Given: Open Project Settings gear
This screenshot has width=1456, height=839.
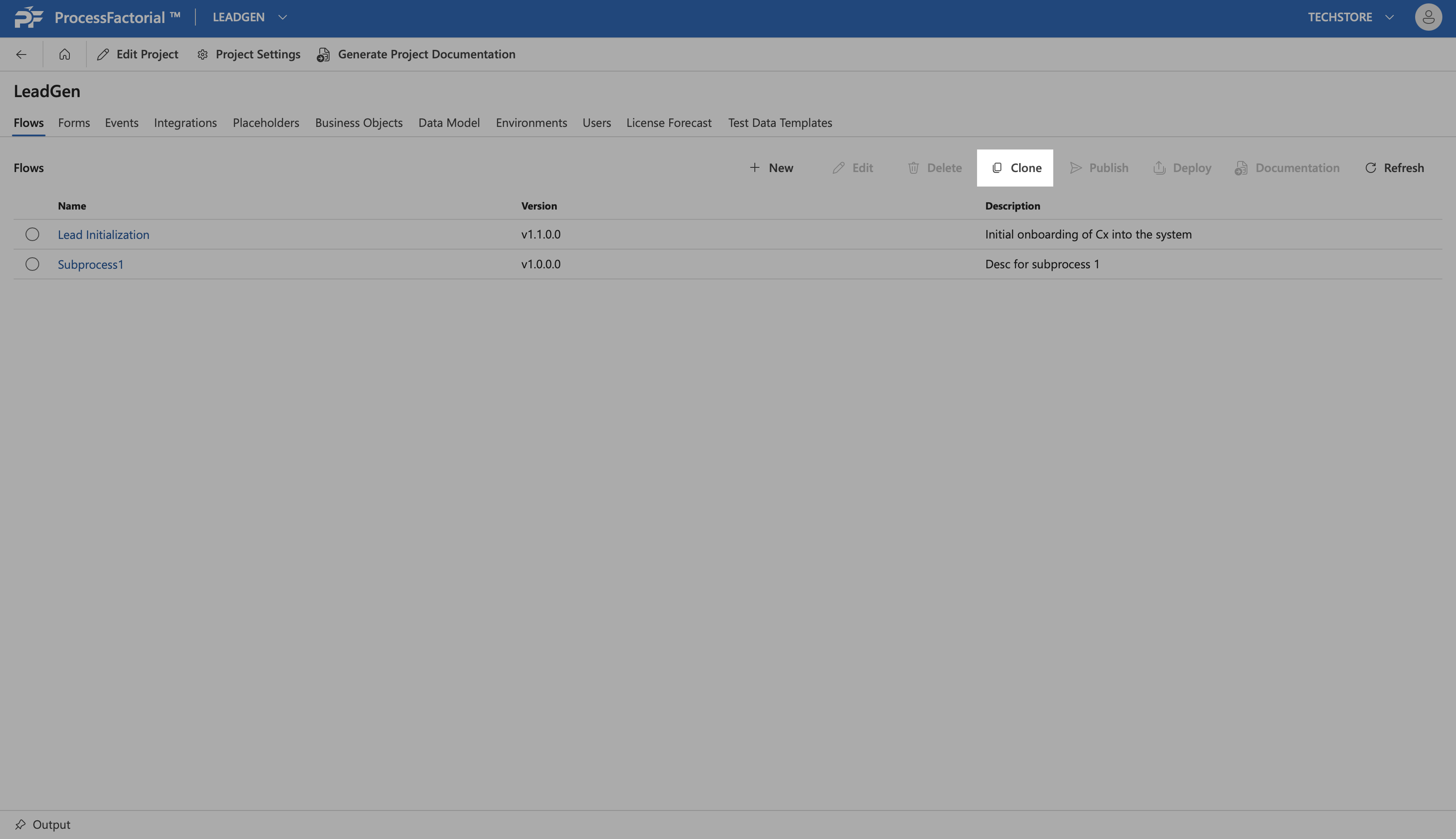Looking at the screenshot, I should point(203,54).
